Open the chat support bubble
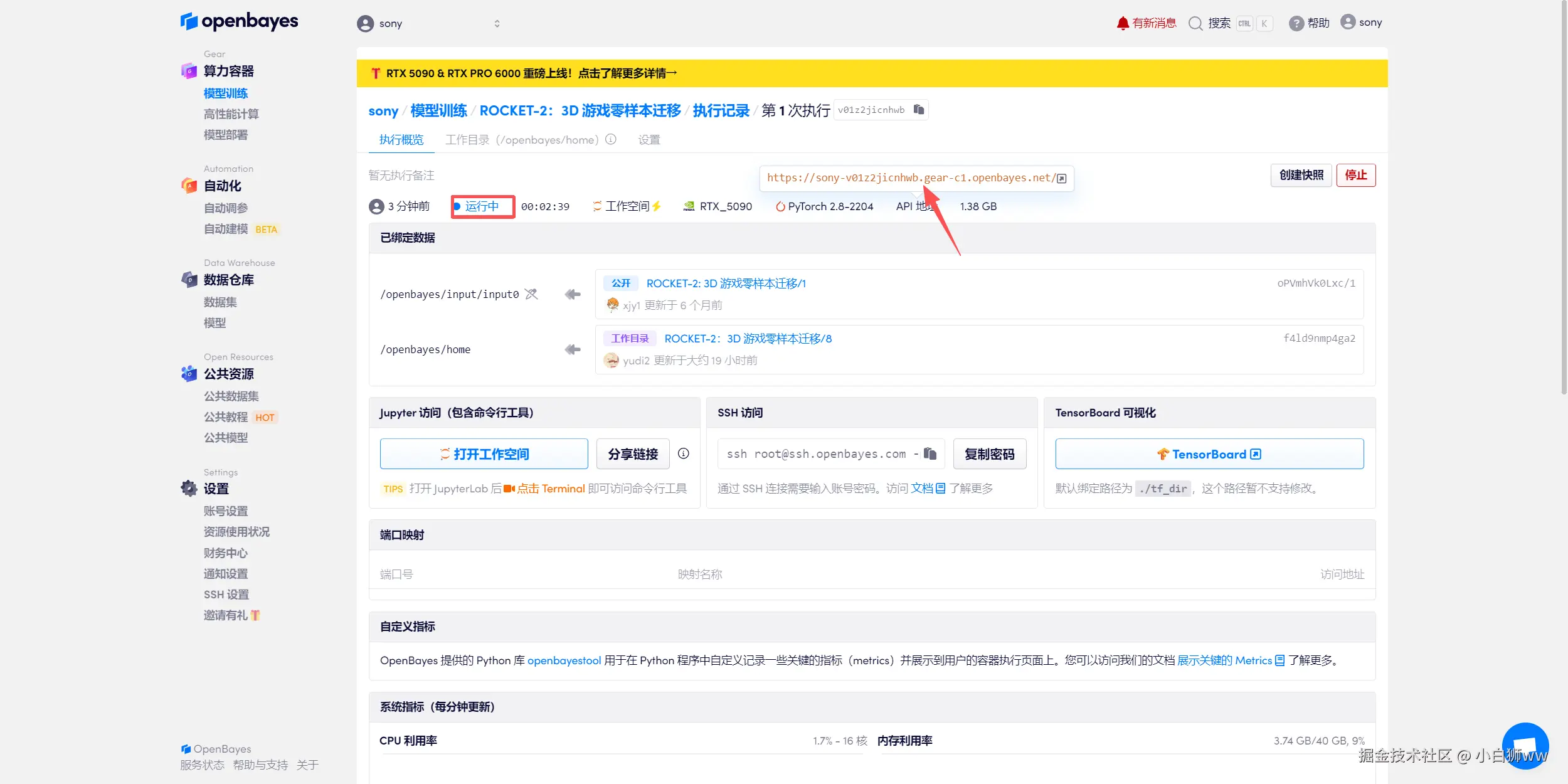1568x784 pixels. point(1525,746)
